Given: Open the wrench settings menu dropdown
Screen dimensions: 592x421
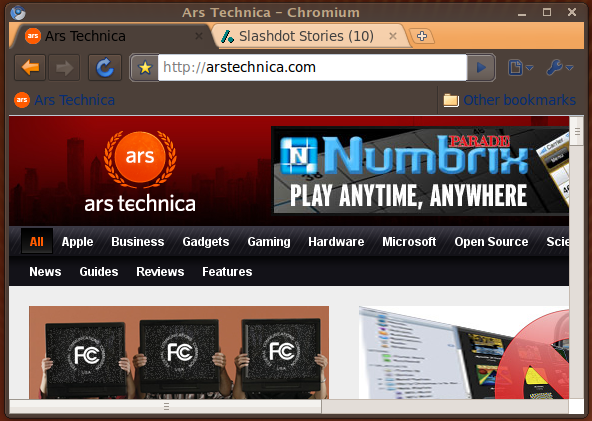Looking at the screenshot, I should click(560, 68).
